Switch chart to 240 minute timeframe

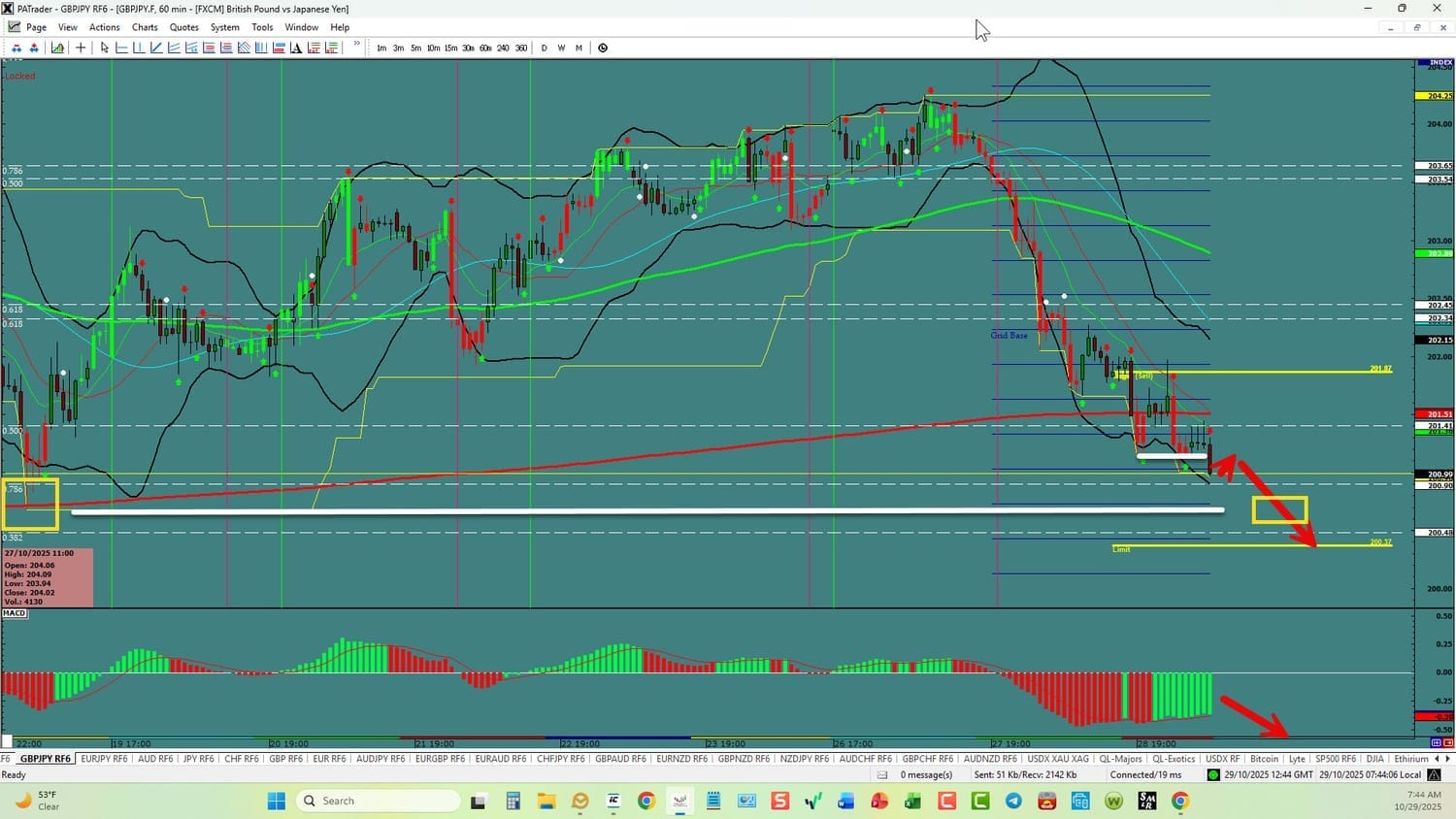tap(503, 48)
